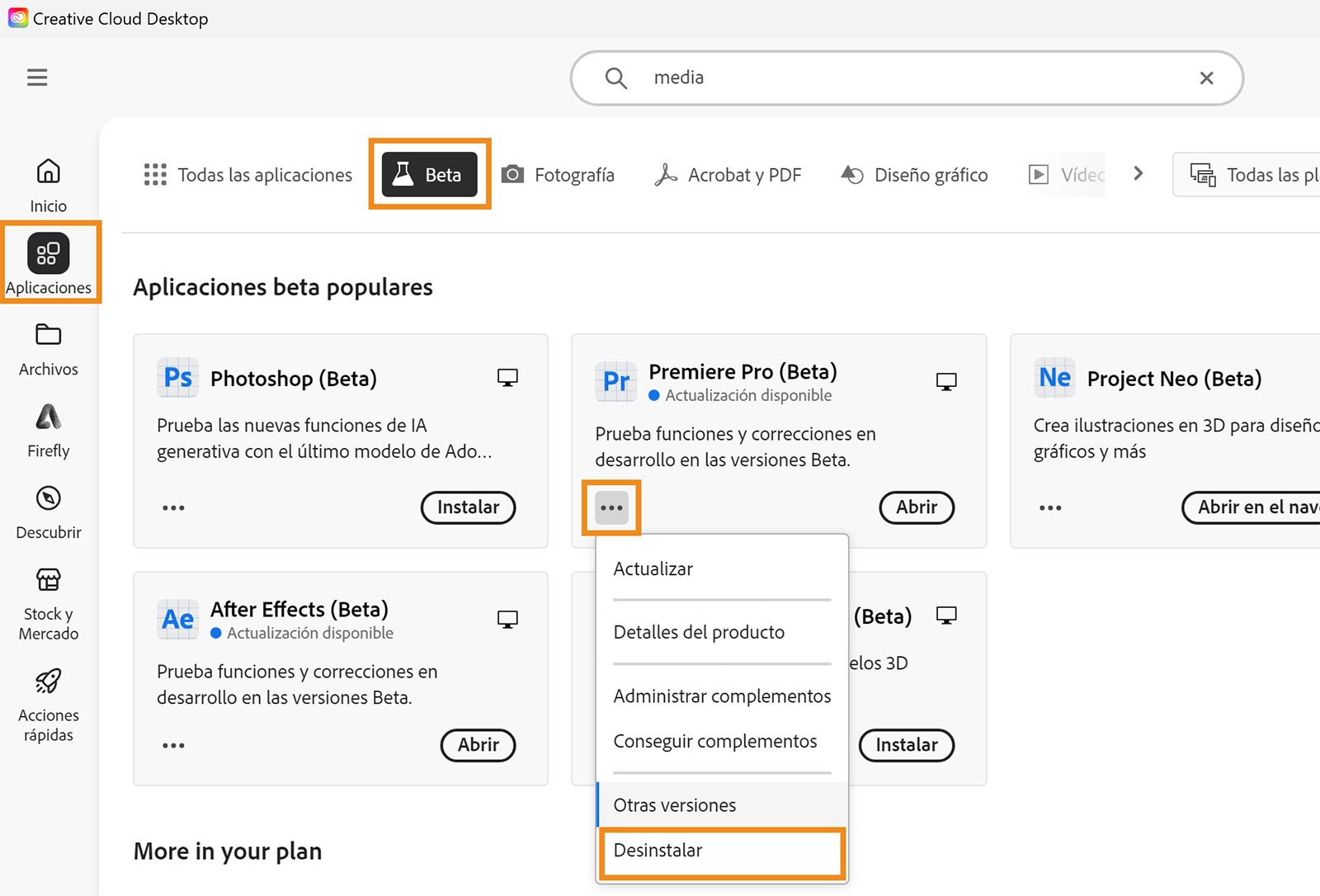The width and height of the screenshot is (1320, 896).
Task: Open Archivos in the sidebar
Action: (49, 350)
